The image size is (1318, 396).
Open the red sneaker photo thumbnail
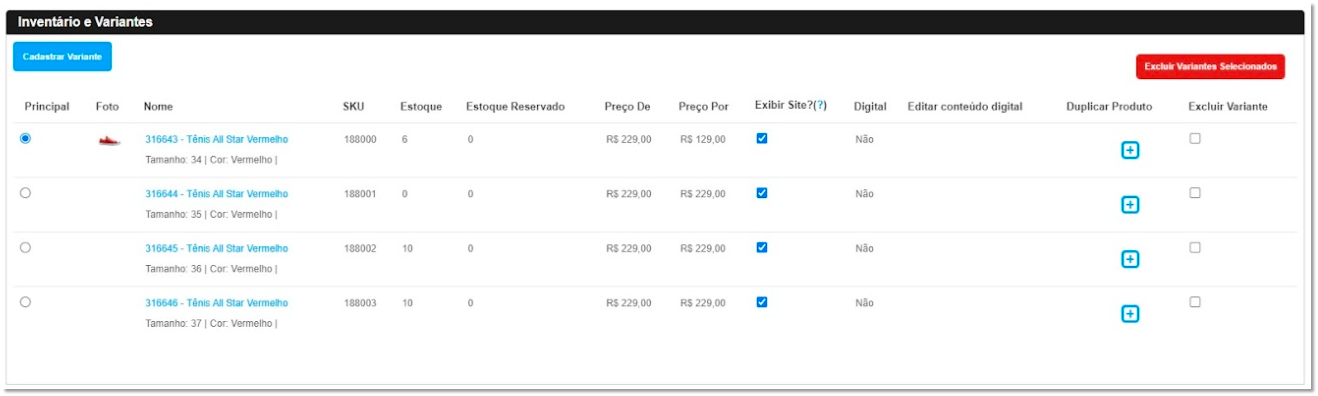point(109,141)
